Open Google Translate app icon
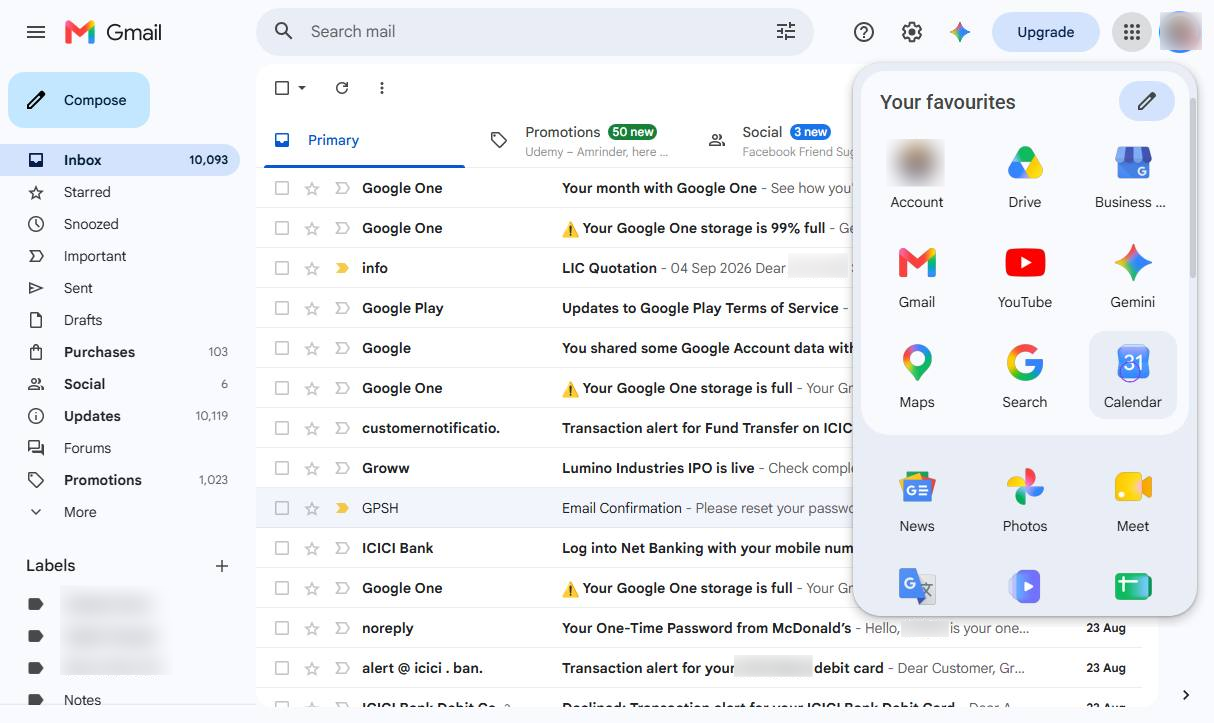Image resolution: width=1214 pixels, height=723 pixels. pyautogui.click(x=916, y=586)
